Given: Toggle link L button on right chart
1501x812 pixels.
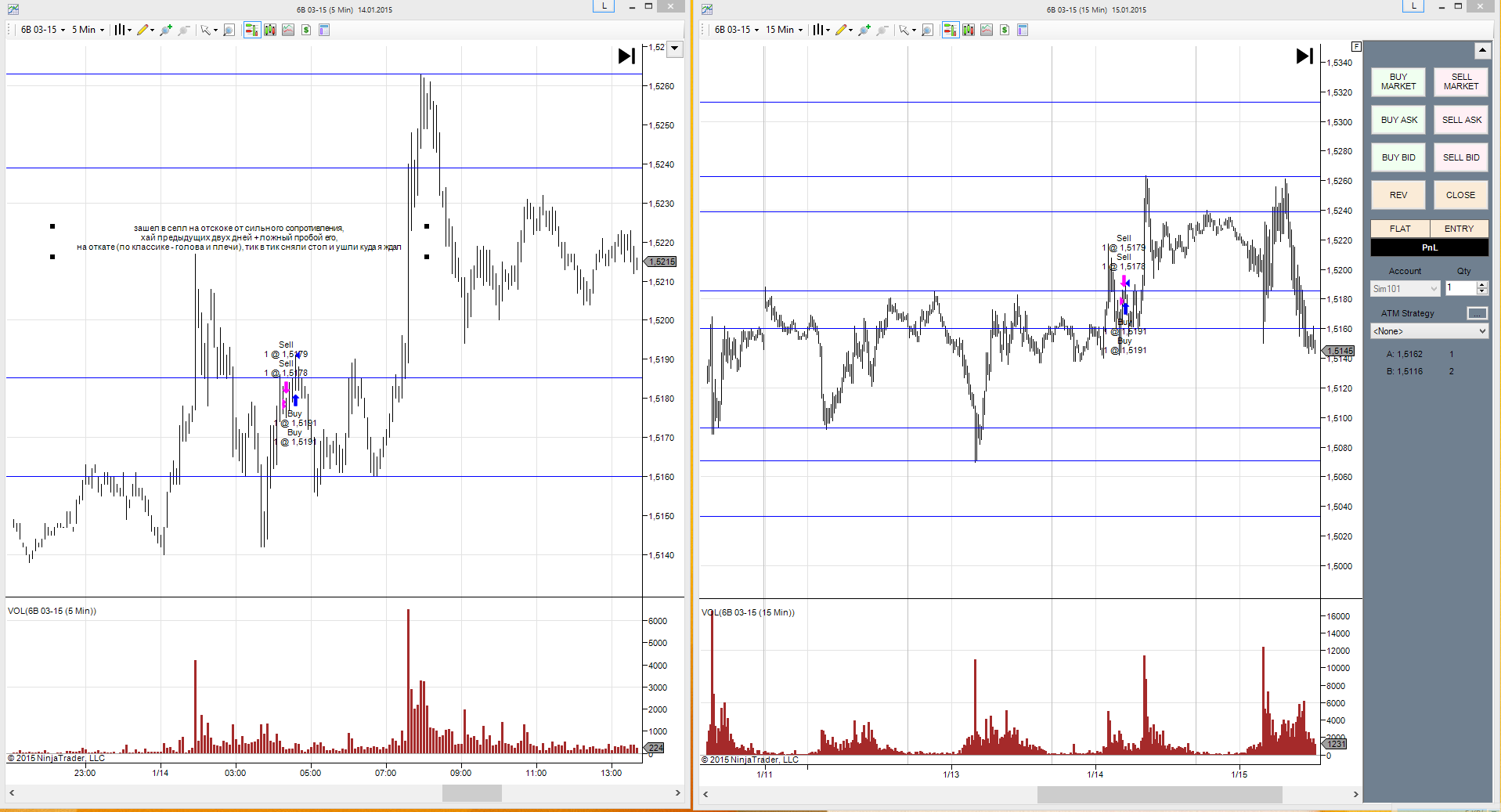Looking at the screenshot, I should tap(1413, 6).
